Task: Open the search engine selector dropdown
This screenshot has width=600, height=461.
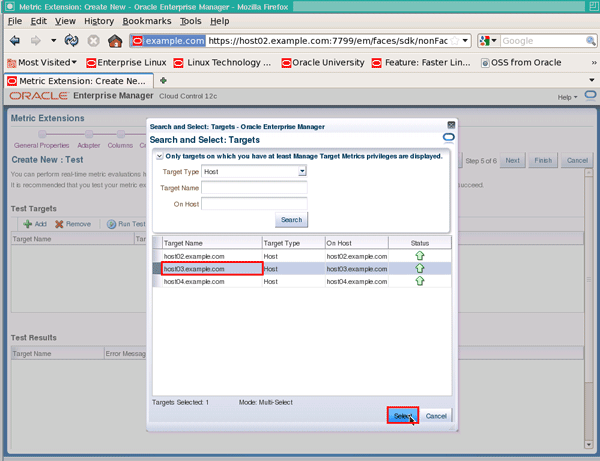Action: [x=488, y=41]
